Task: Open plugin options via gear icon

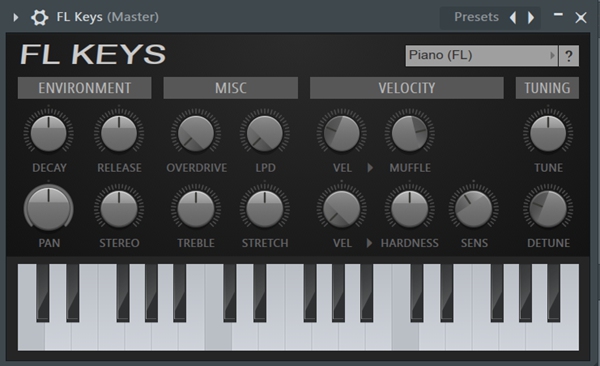Action: pyautogui.click(x=39, y=17)
